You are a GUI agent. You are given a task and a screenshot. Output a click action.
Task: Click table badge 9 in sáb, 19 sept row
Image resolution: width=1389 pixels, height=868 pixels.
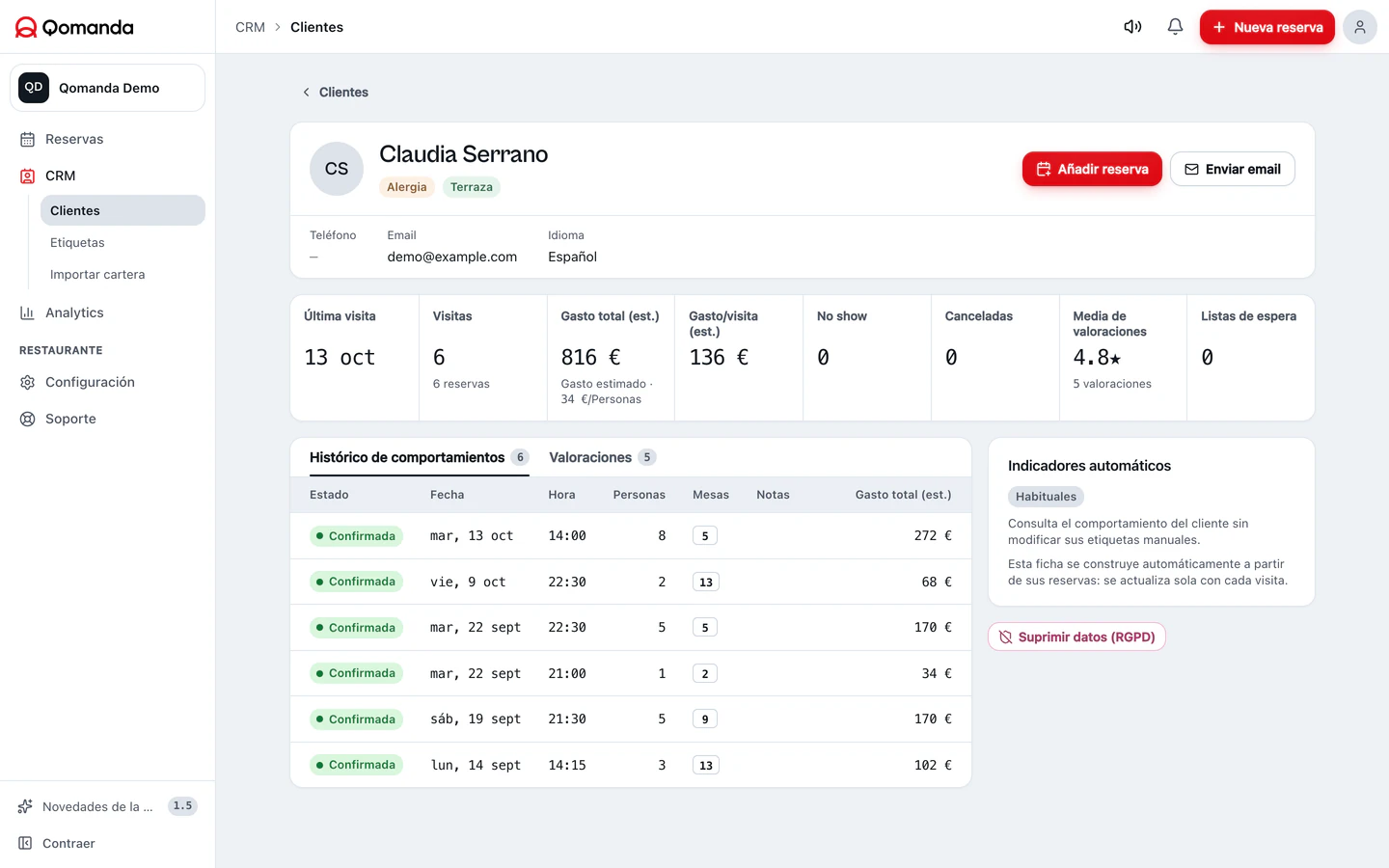[x=705, y=719]
